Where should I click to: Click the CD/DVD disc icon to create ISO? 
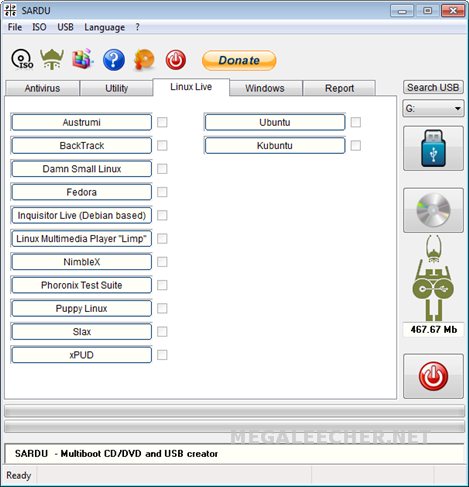point(433,210)
